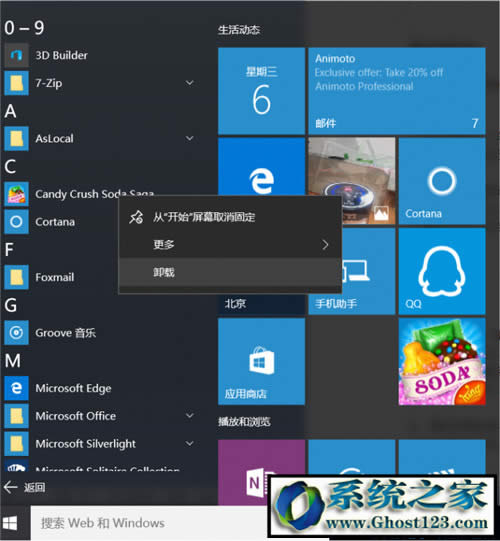Click the 返回 back arrow
500x541 pixels.
[10, 487]
